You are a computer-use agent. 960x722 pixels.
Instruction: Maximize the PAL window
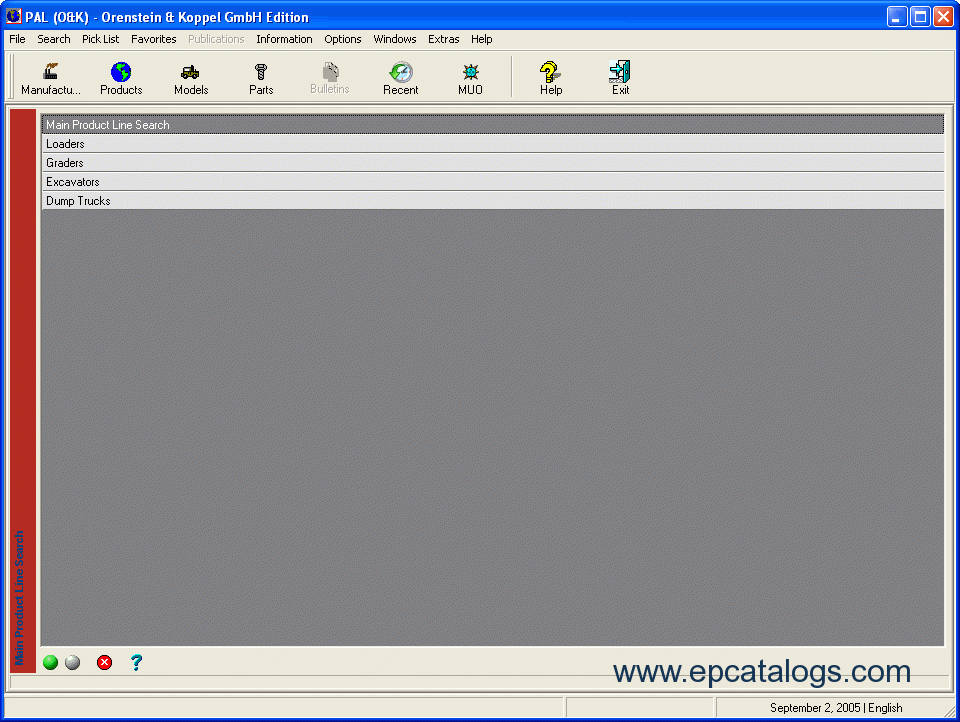pos(920,17)
